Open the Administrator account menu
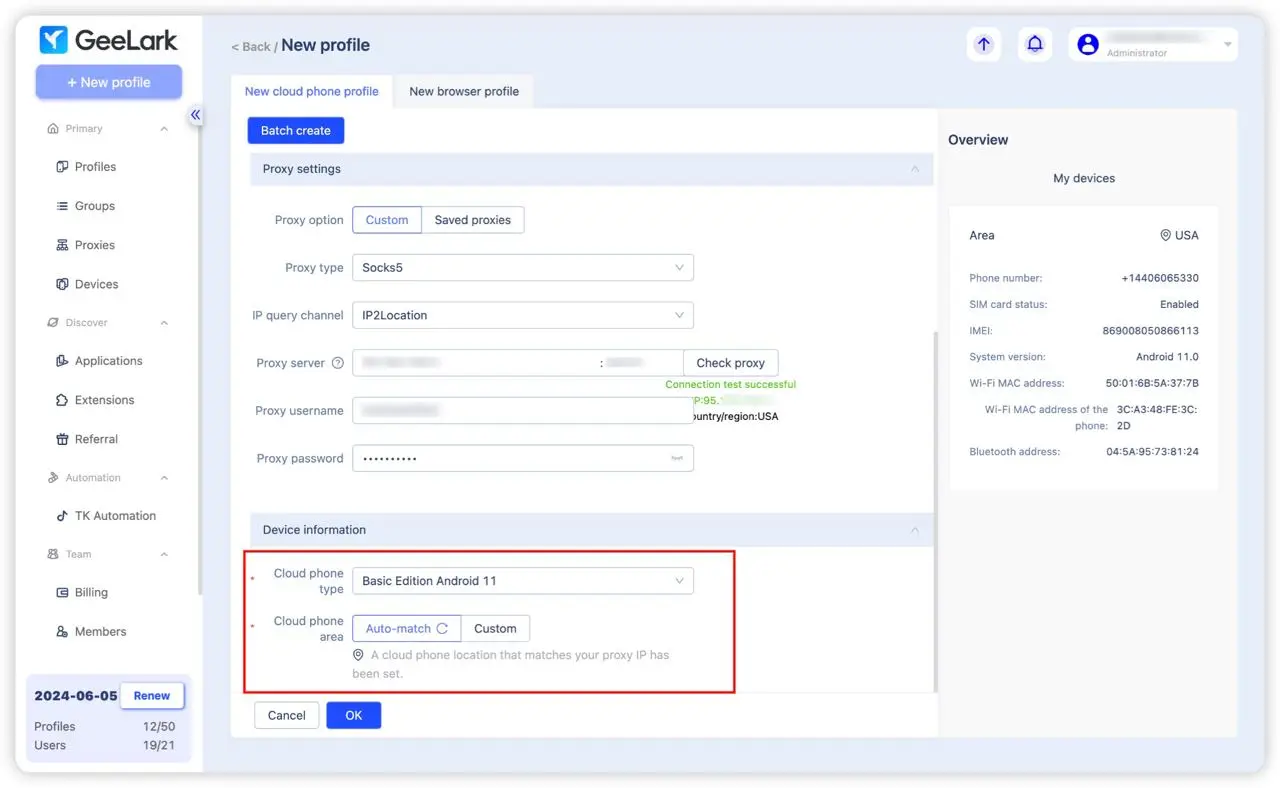The width and height of the screenshot is (1280, 788). coord(1150,44)
